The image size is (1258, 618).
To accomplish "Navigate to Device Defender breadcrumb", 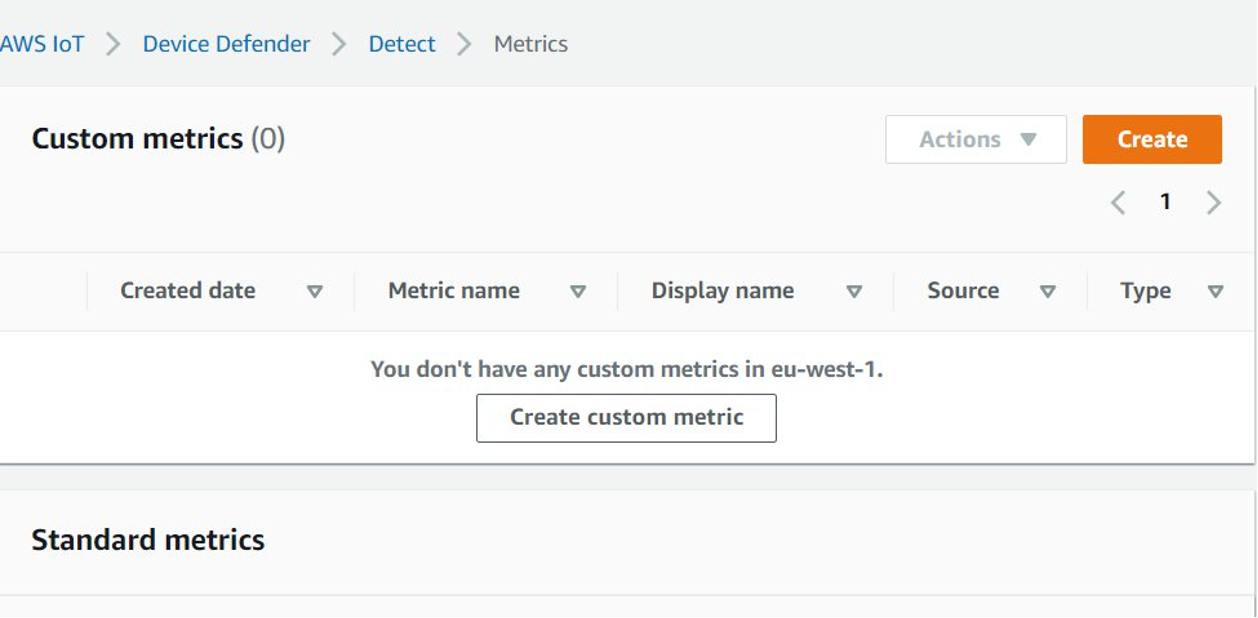I will 226,44.
